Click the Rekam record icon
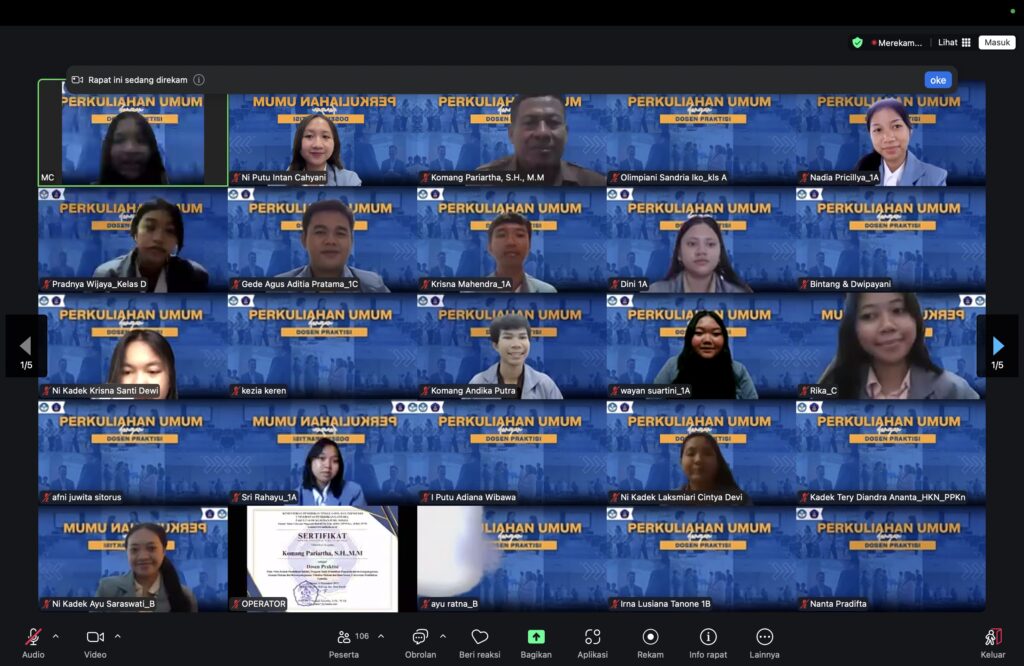The height and width of the screenshot is (666, 1024). [650, 637]
